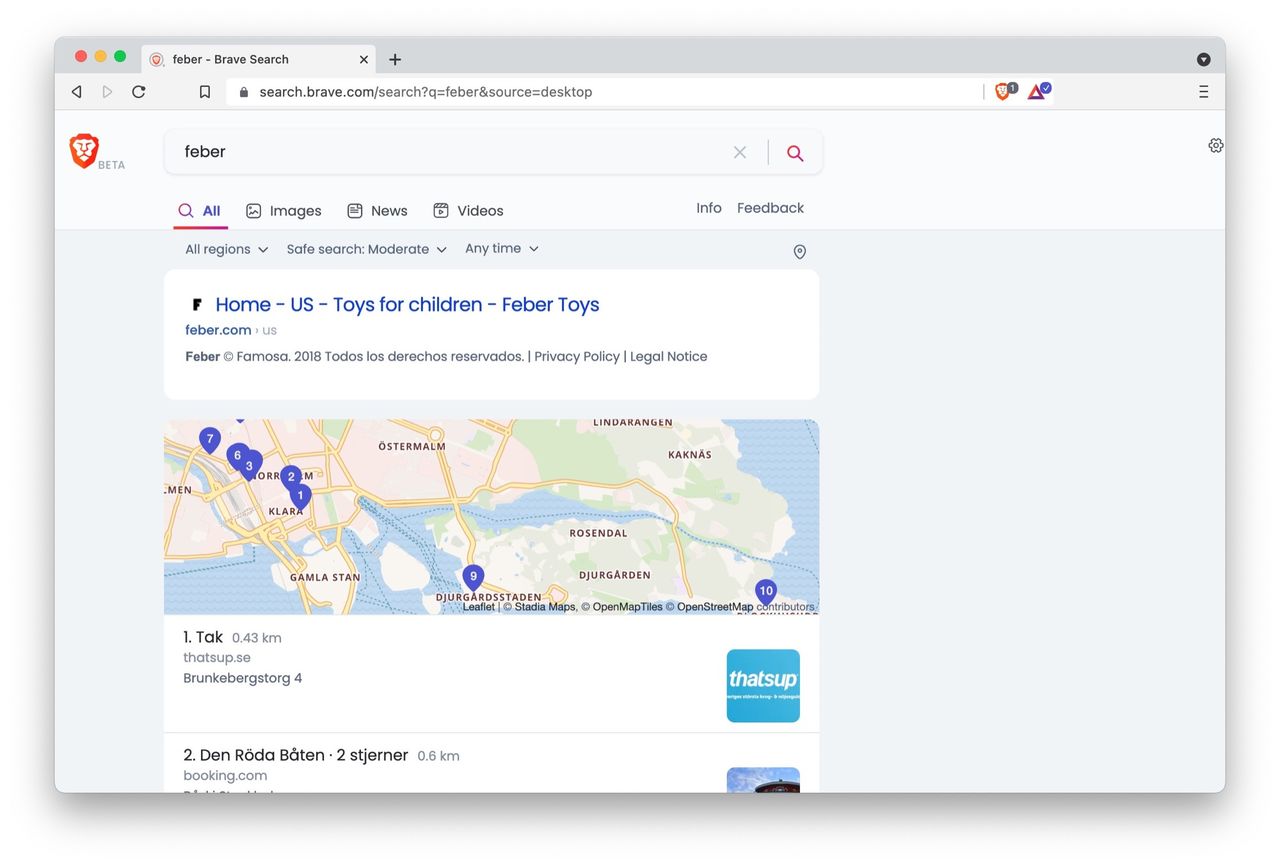Expand the All regions dropdown
The image size is (1280, 865).
point(227,249)
